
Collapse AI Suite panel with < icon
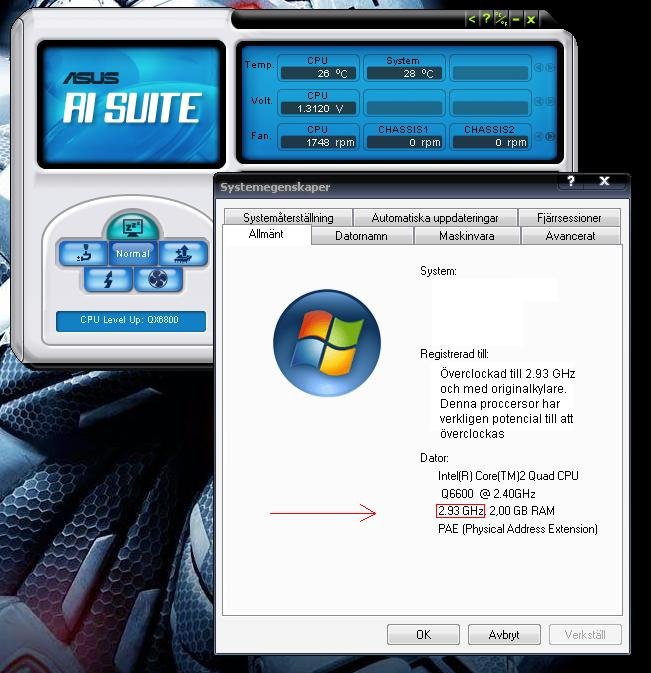point(472,19)
